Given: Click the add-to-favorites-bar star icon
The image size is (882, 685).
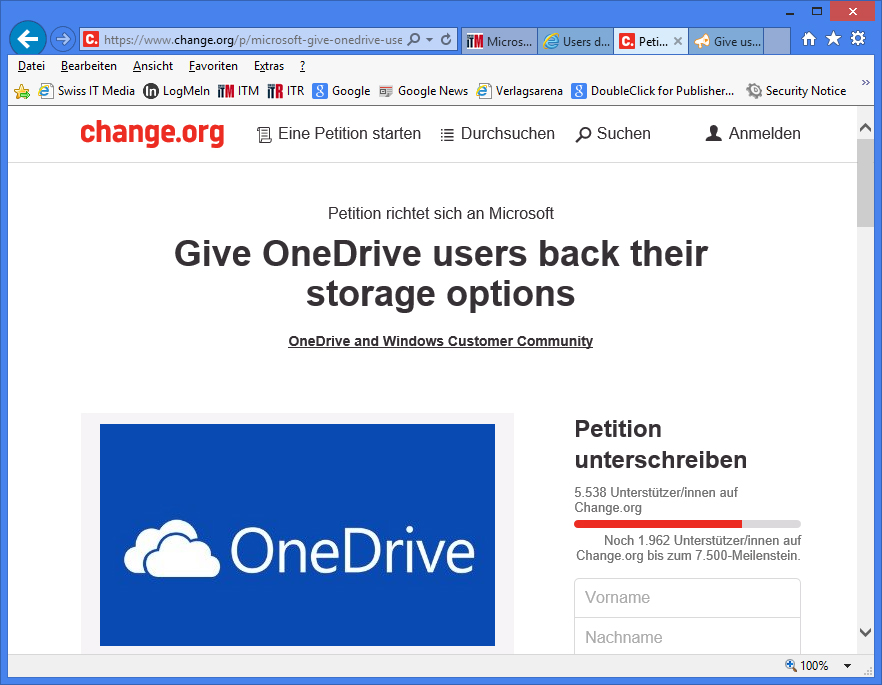Looking at the screenshot, I should point(22,91).
